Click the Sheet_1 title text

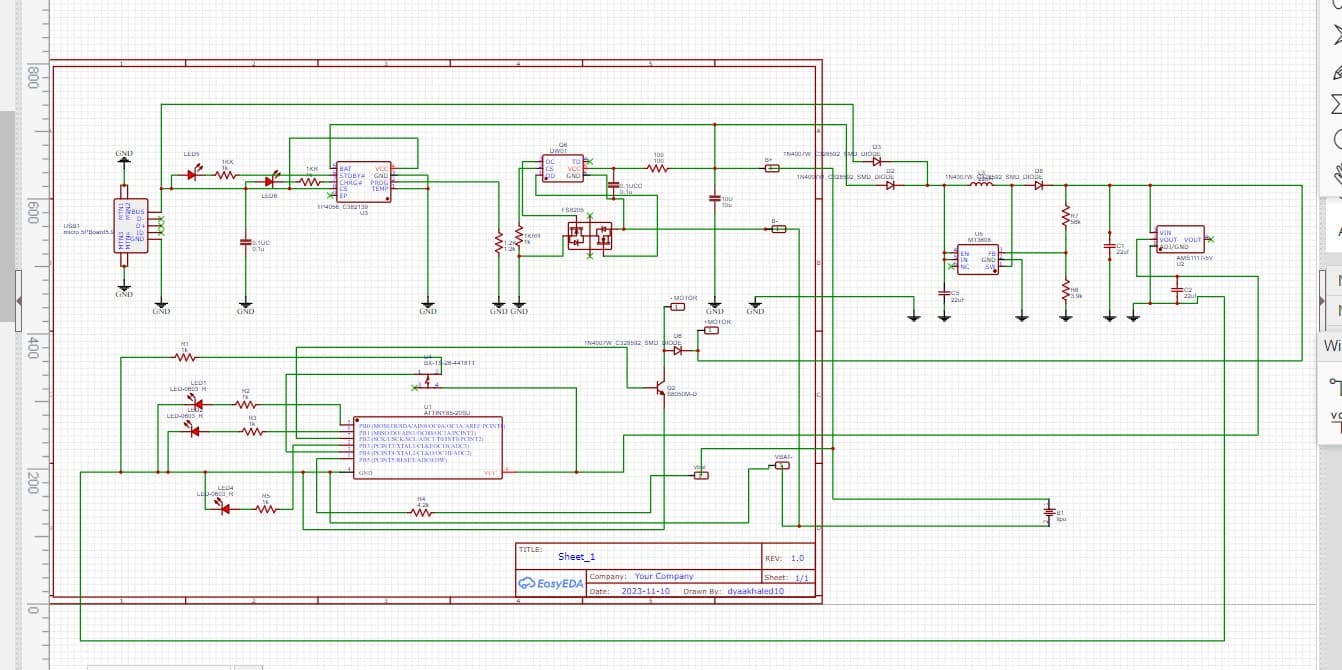(x=577, y=556)
